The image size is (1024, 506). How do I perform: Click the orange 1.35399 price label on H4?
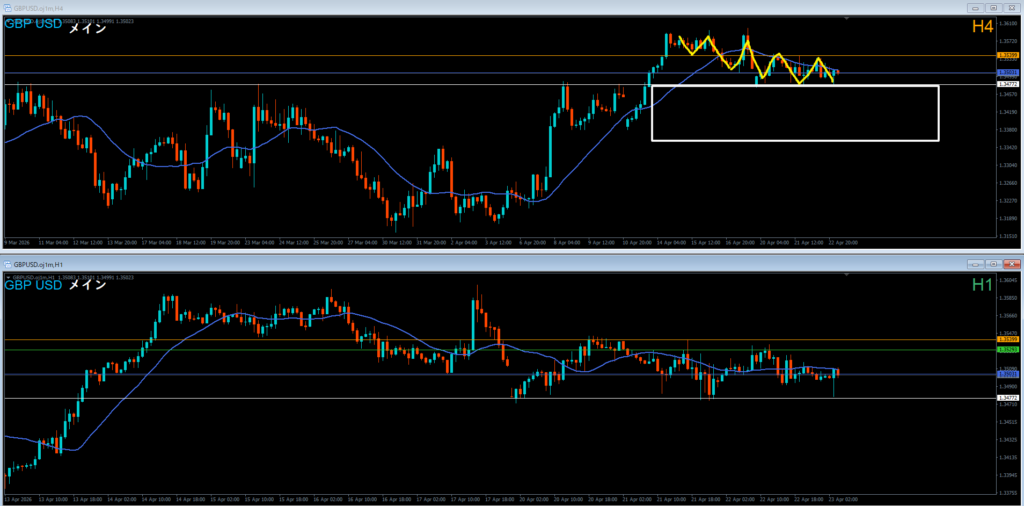(1008, 56)
